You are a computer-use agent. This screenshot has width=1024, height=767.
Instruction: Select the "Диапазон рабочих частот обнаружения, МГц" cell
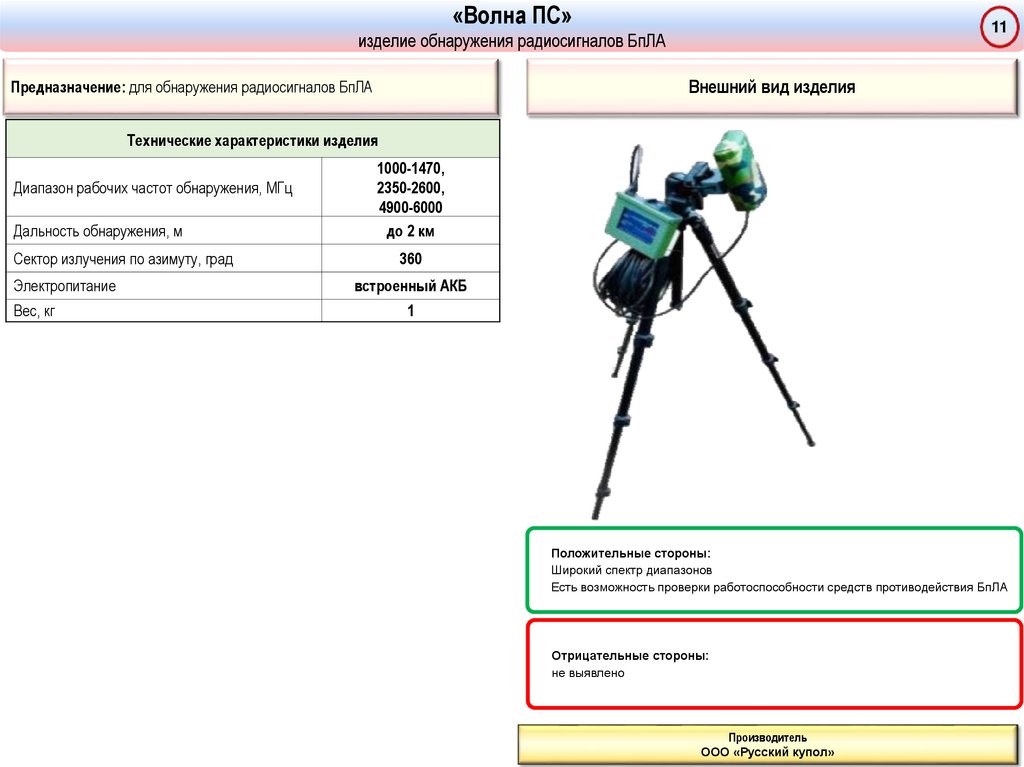[164, 188]
